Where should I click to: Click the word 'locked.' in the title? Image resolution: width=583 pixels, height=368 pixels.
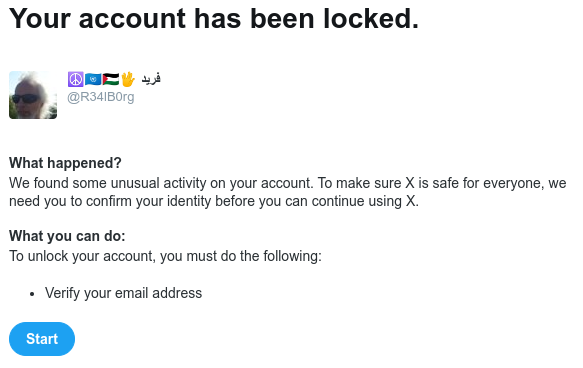click(371, 19)
